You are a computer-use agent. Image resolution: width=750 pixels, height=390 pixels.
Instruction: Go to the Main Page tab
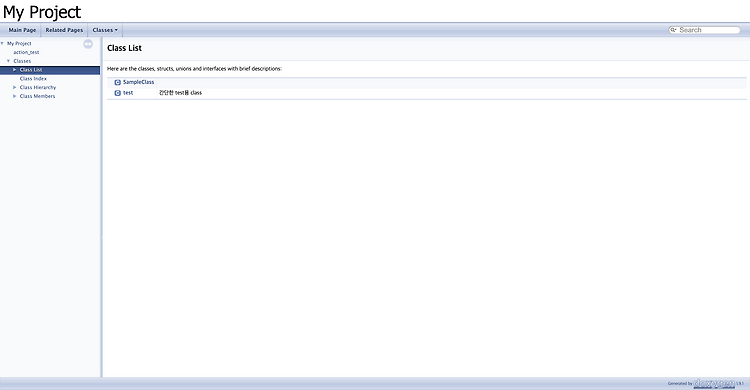(22, 30)
